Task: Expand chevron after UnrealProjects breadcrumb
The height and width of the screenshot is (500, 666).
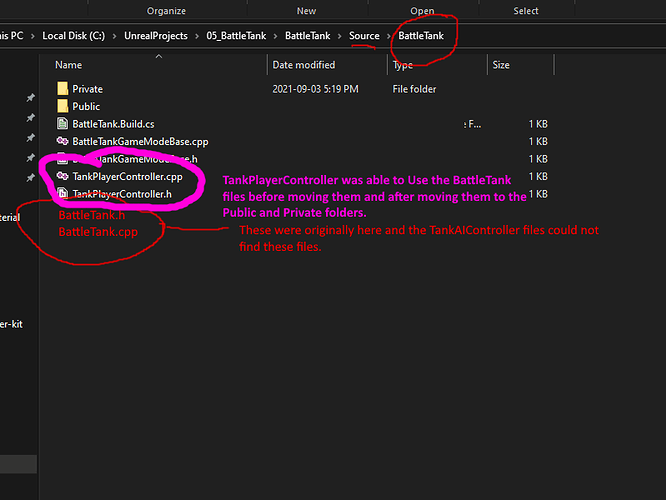Action: (197, 36)
